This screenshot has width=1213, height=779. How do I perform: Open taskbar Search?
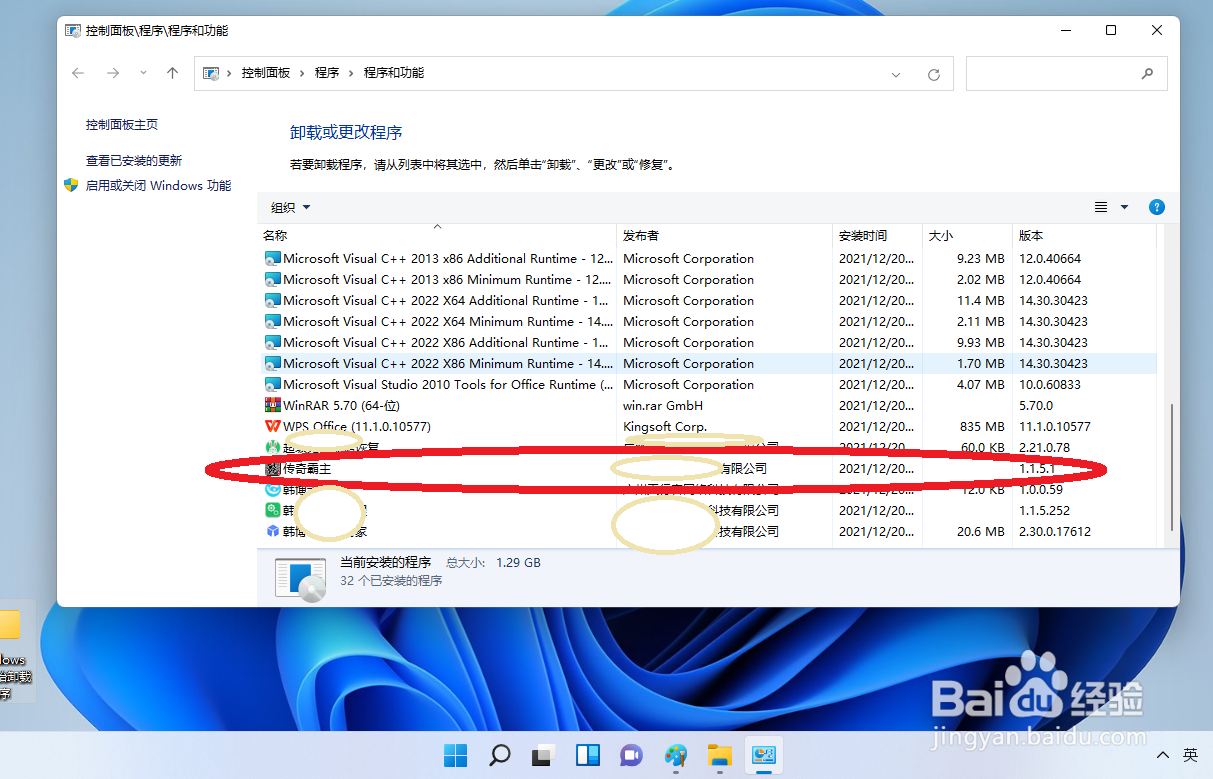pos(499,755)
